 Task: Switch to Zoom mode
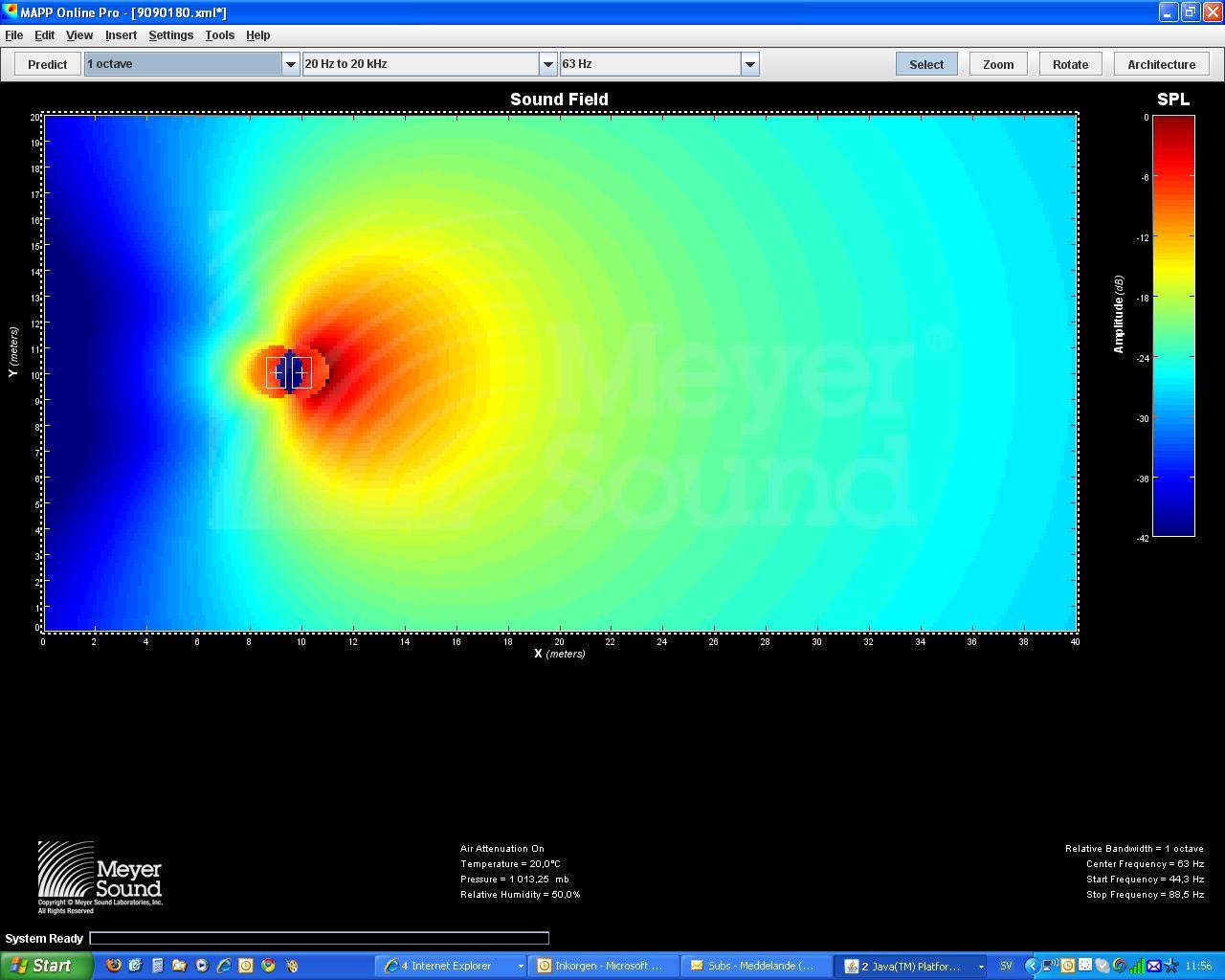coord(997,64)
